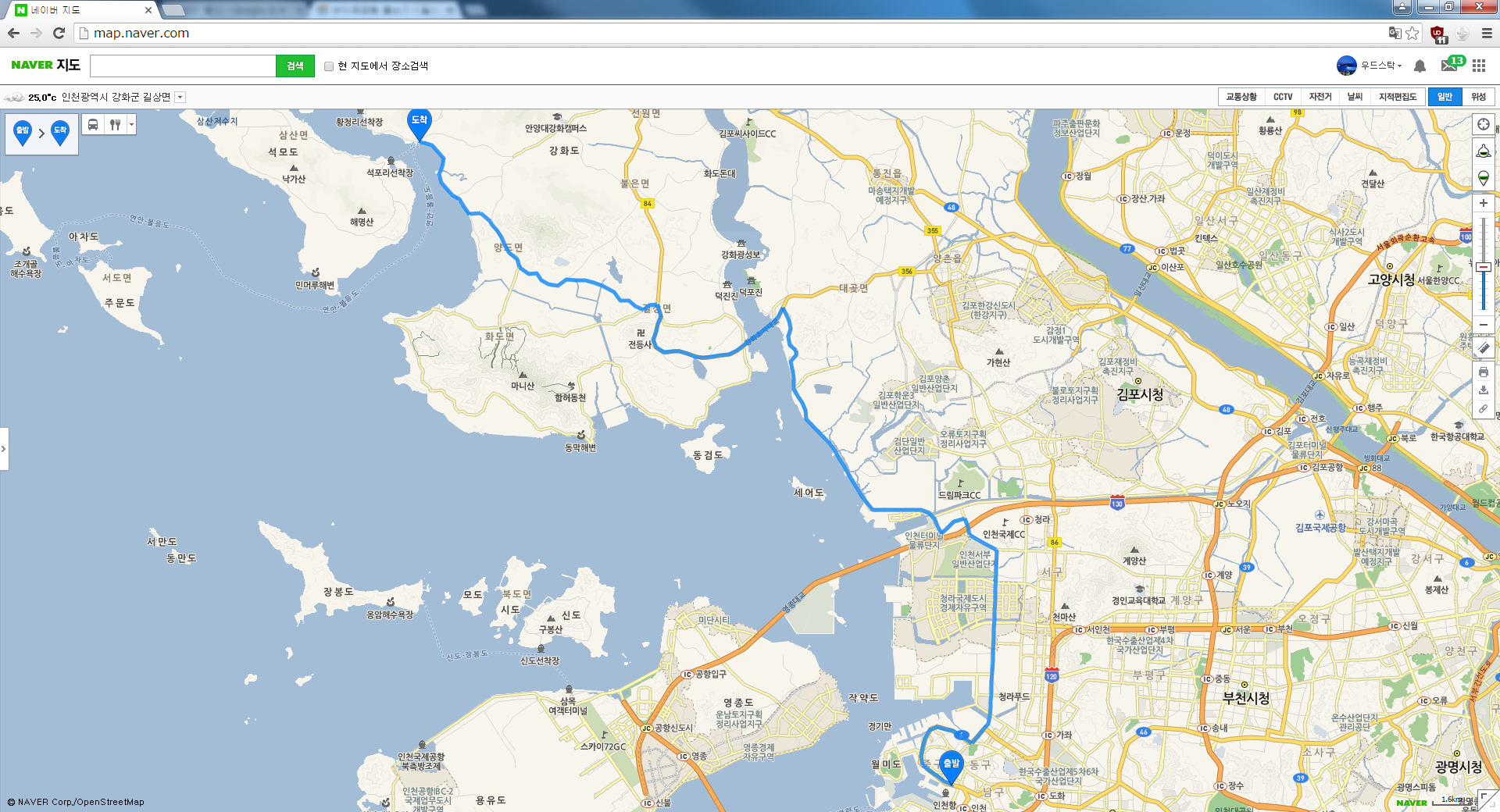Image resolution: width=1500 pixels, height=812 pixels.
Task: Click the save map download icon
Action: (x=1483, y=390)
